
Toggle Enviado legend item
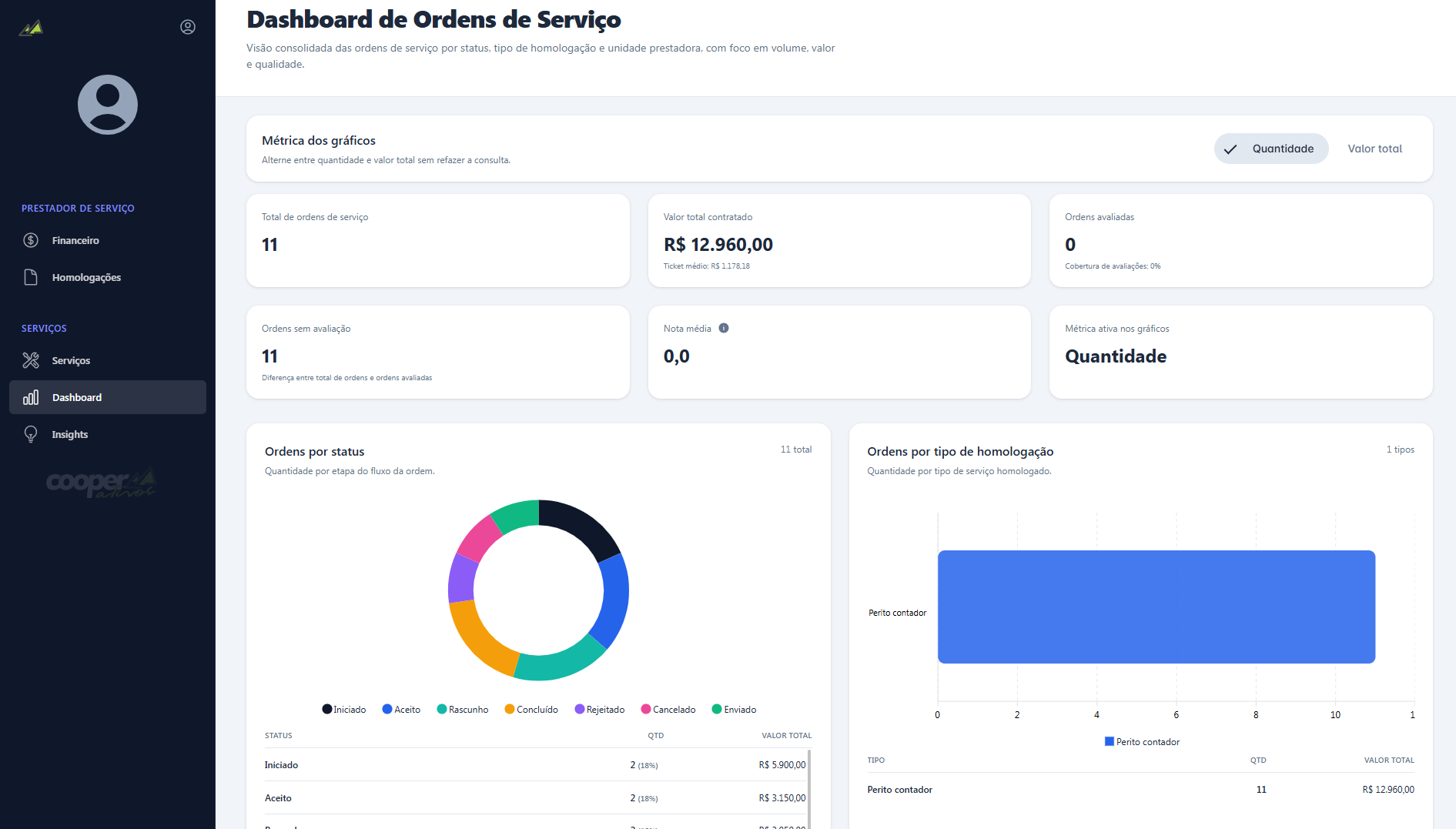[x=735, y=710]
